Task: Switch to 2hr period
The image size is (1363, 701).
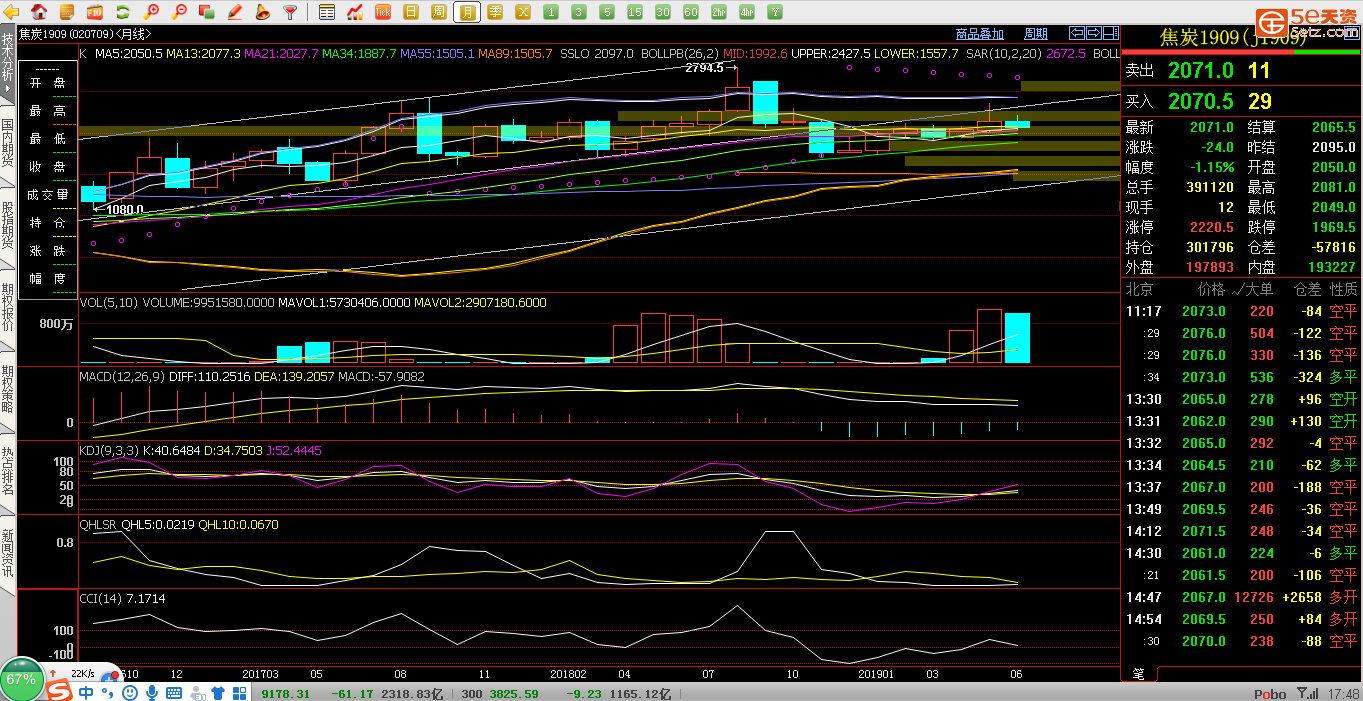Action: (719, 12)
